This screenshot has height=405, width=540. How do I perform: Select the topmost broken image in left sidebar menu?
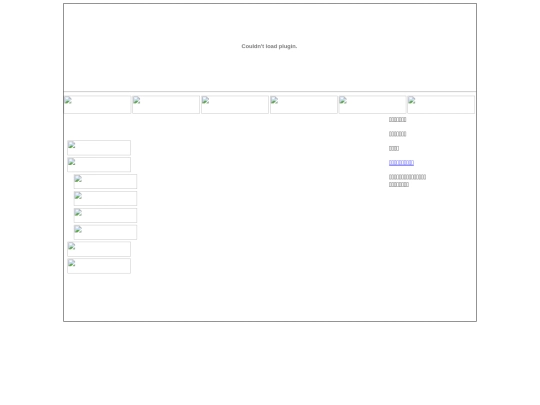pyautogui.click(x=99, y=148)
